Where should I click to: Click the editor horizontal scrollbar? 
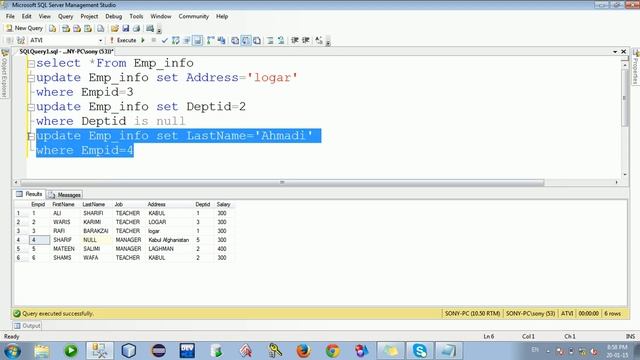tap(282, 182)
